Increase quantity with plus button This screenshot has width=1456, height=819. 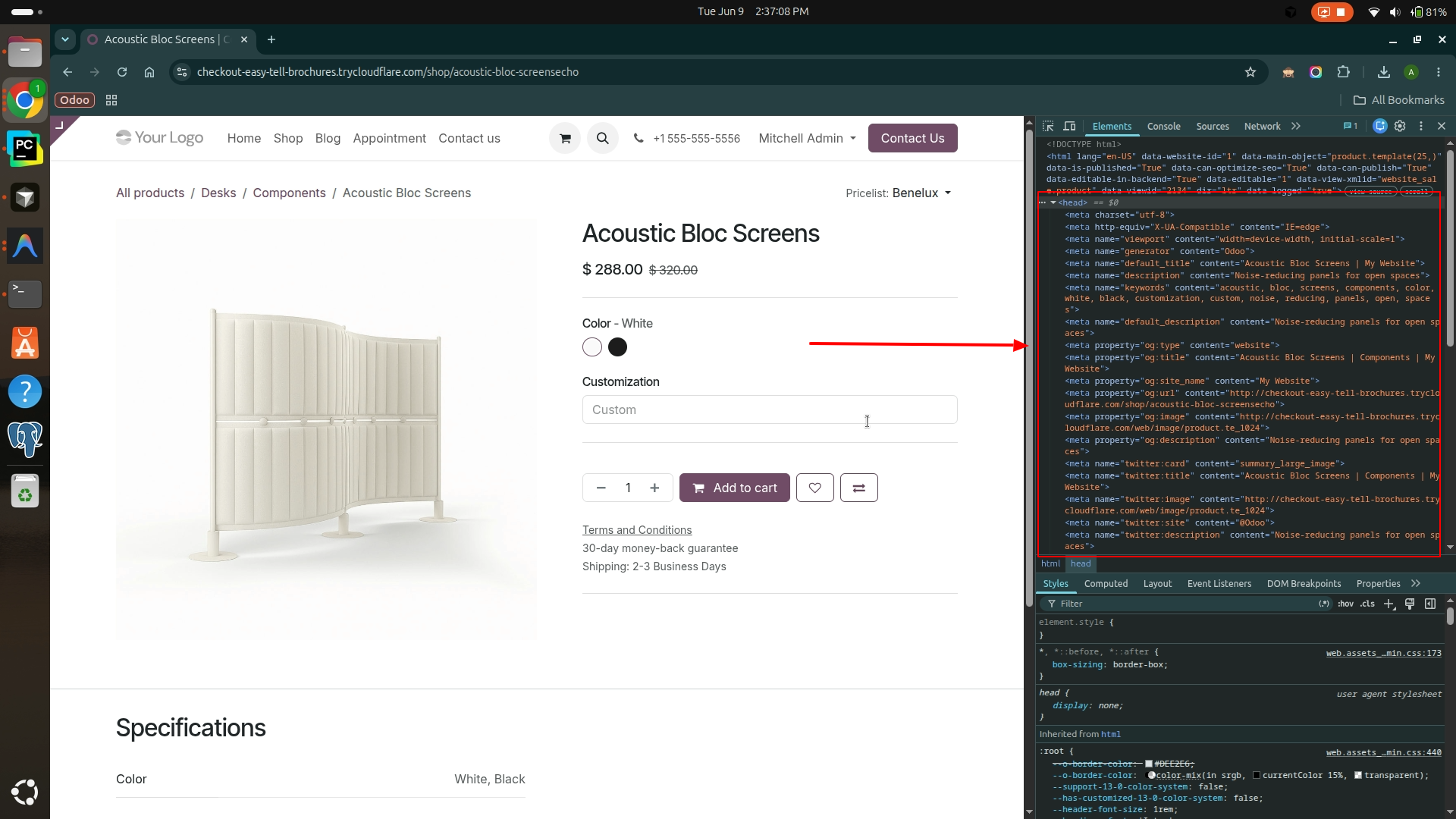coord(654,488)
